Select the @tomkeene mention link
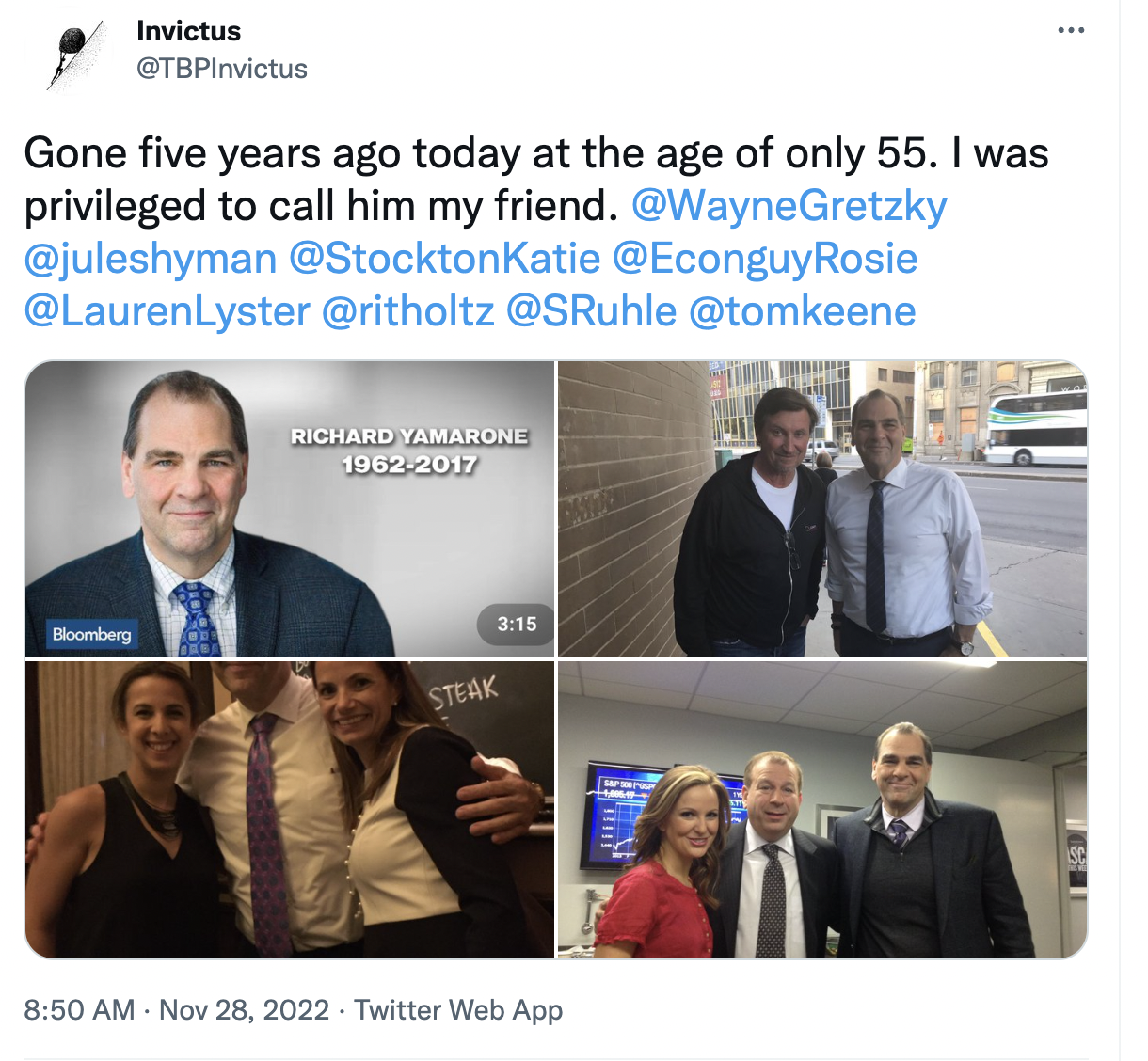The height and width of the screenshot is (1061, 1148). coord(802,311)
